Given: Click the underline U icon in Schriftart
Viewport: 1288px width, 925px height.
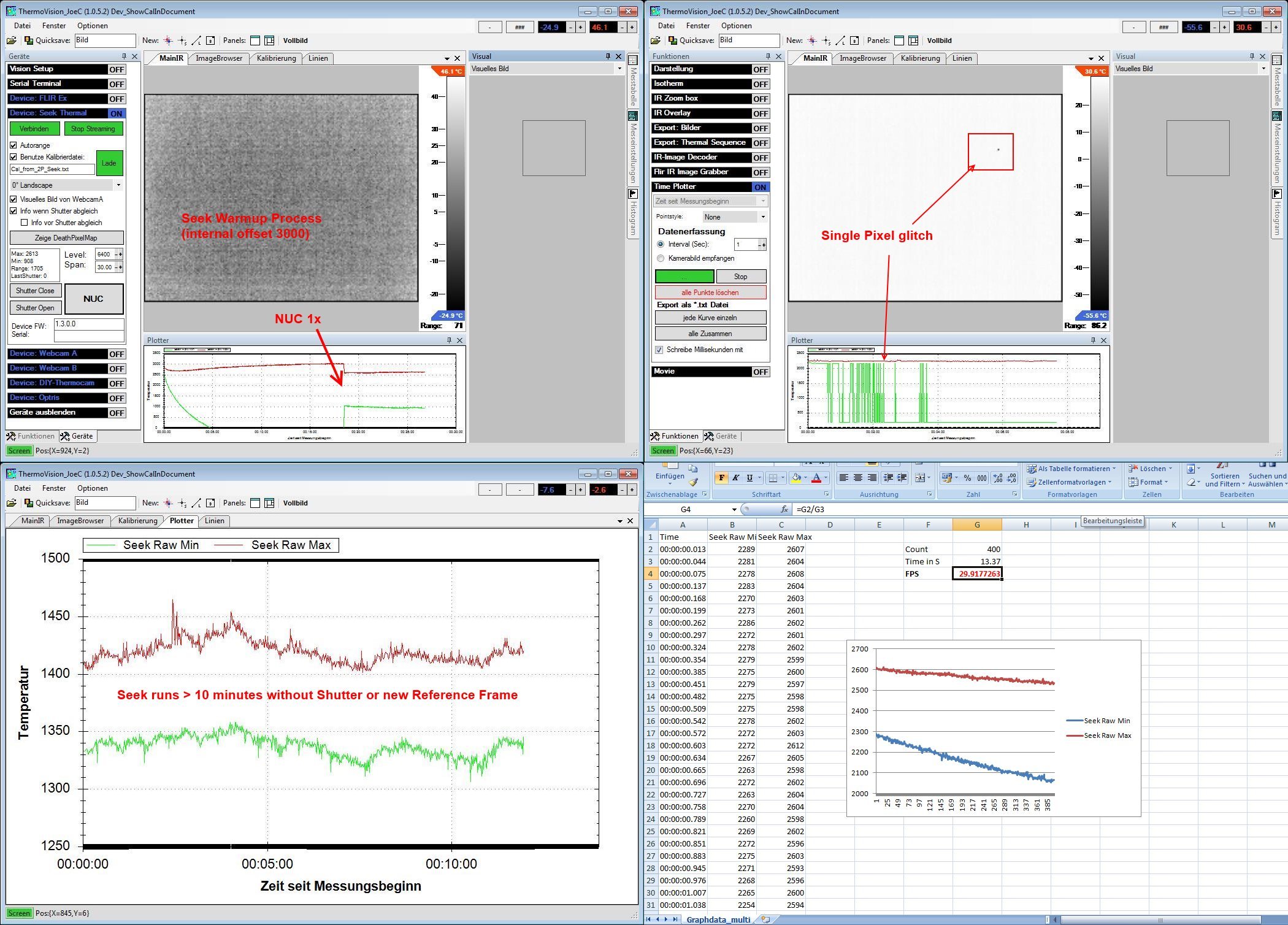Looking at the screenshot, I should click(x=749, y=478).
